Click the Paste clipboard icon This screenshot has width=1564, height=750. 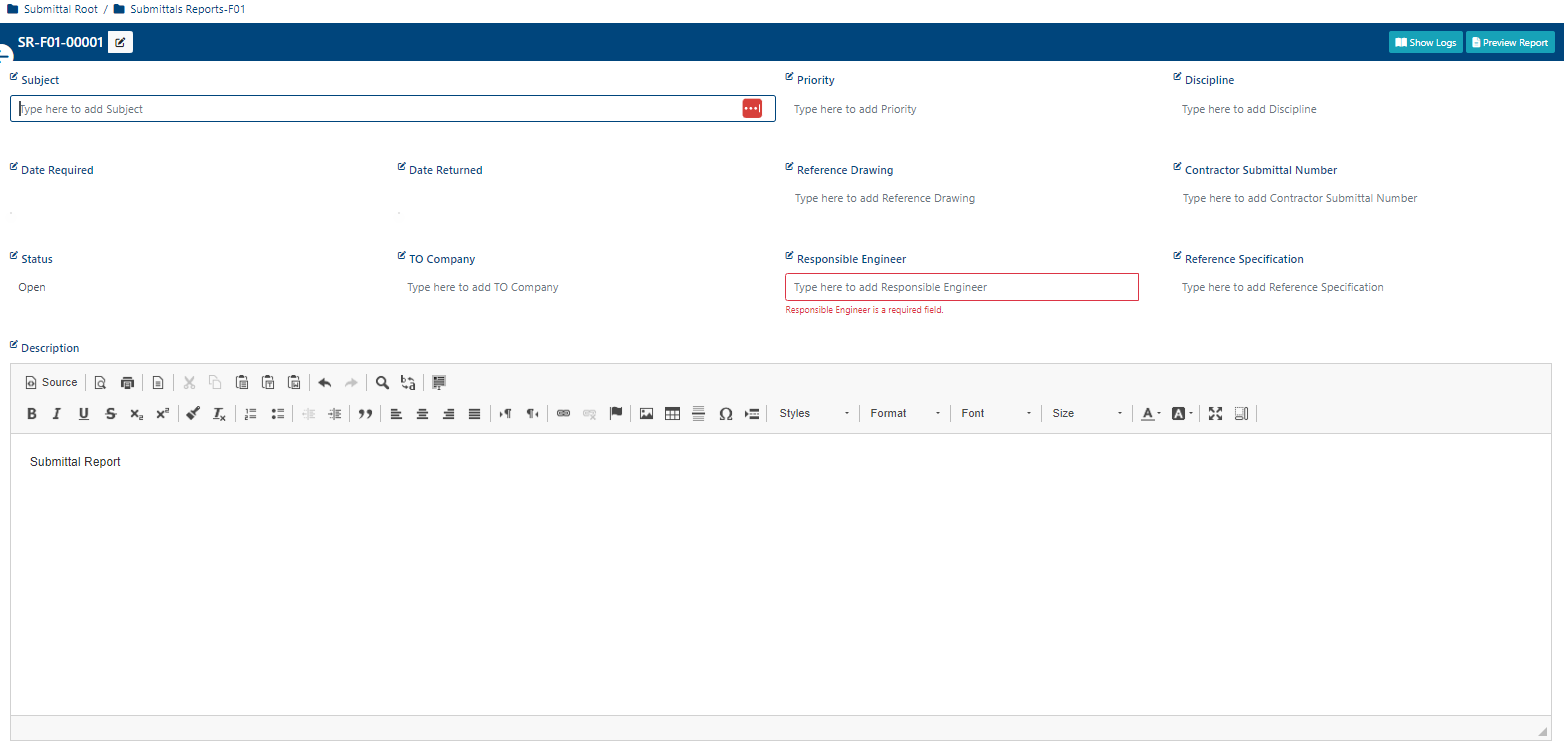(x=242, y=382)
